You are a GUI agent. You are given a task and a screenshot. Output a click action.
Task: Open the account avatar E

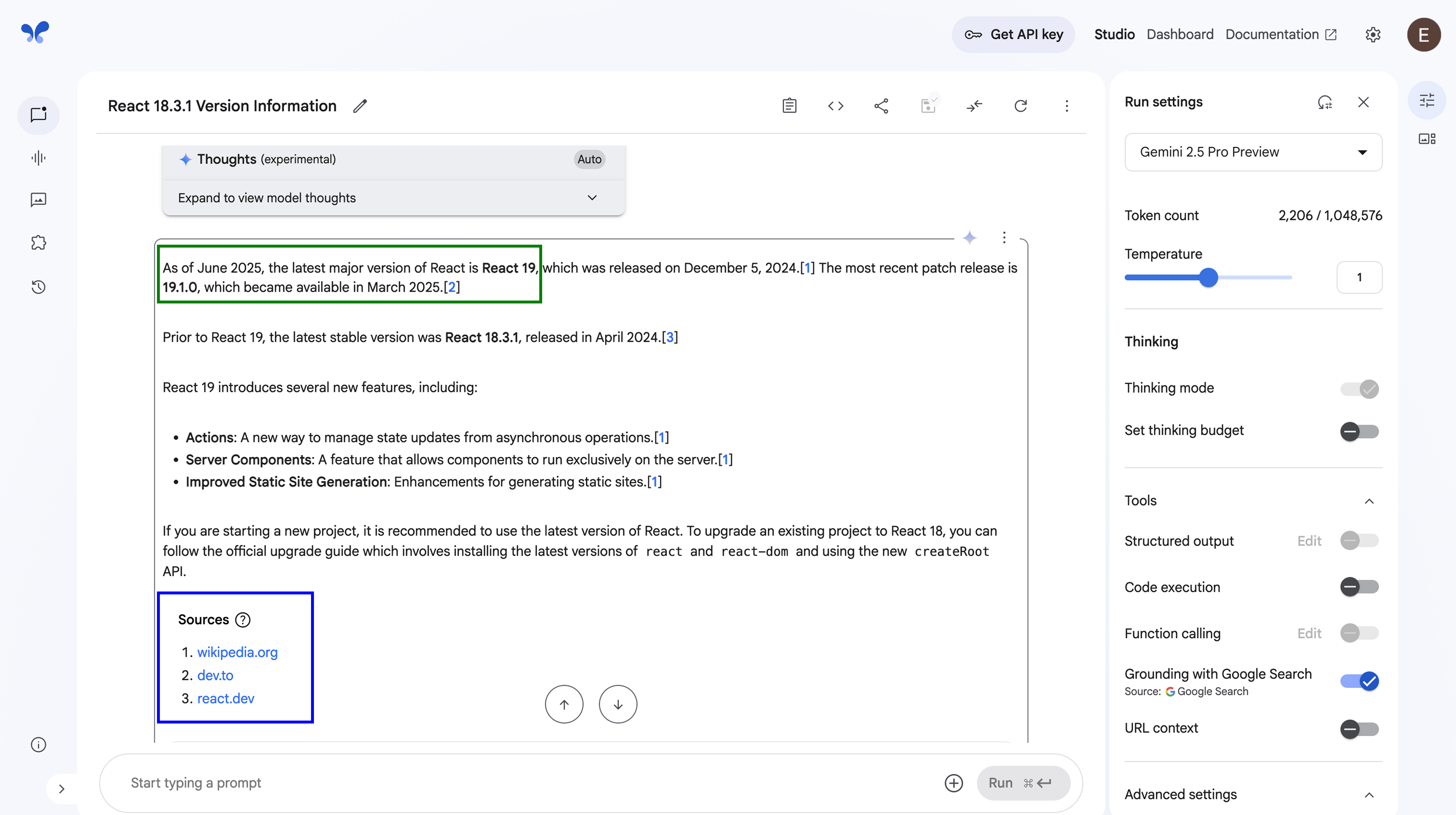[1424, 34]
